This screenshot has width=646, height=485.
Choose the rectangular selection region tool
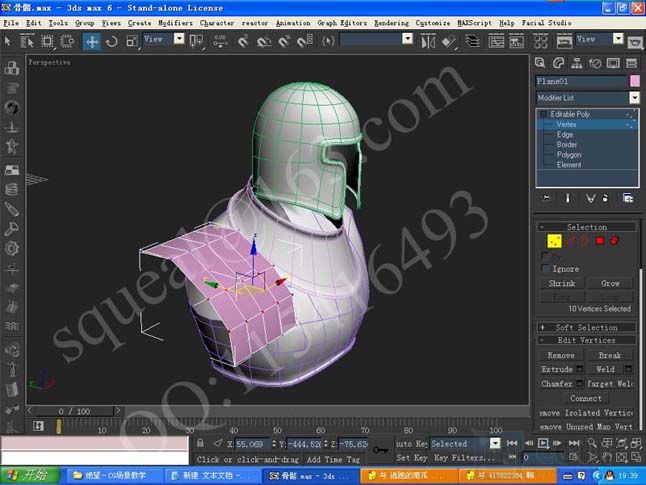click(47, 41)
